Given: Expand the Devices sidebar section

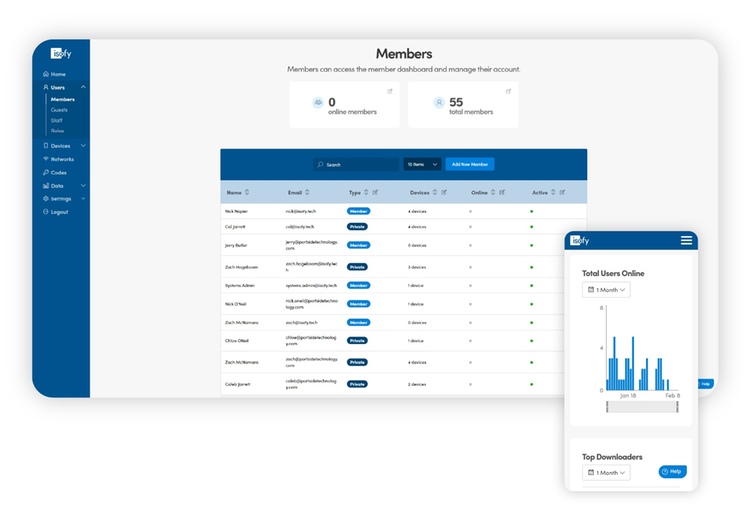Looking at the screenshot, I should pos(83,145).
